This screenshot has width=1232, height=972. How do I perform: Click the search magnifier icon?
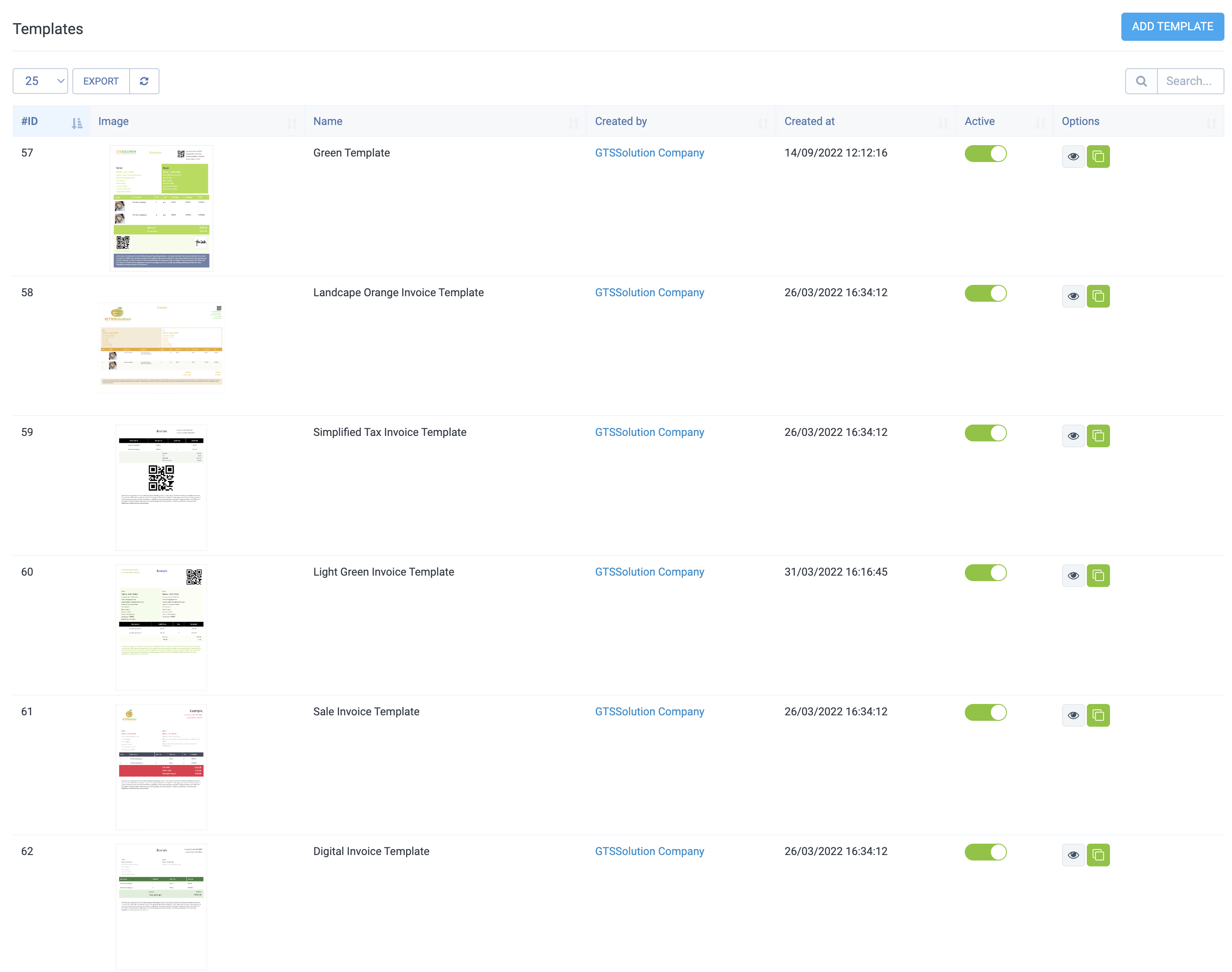[1142, 81]
